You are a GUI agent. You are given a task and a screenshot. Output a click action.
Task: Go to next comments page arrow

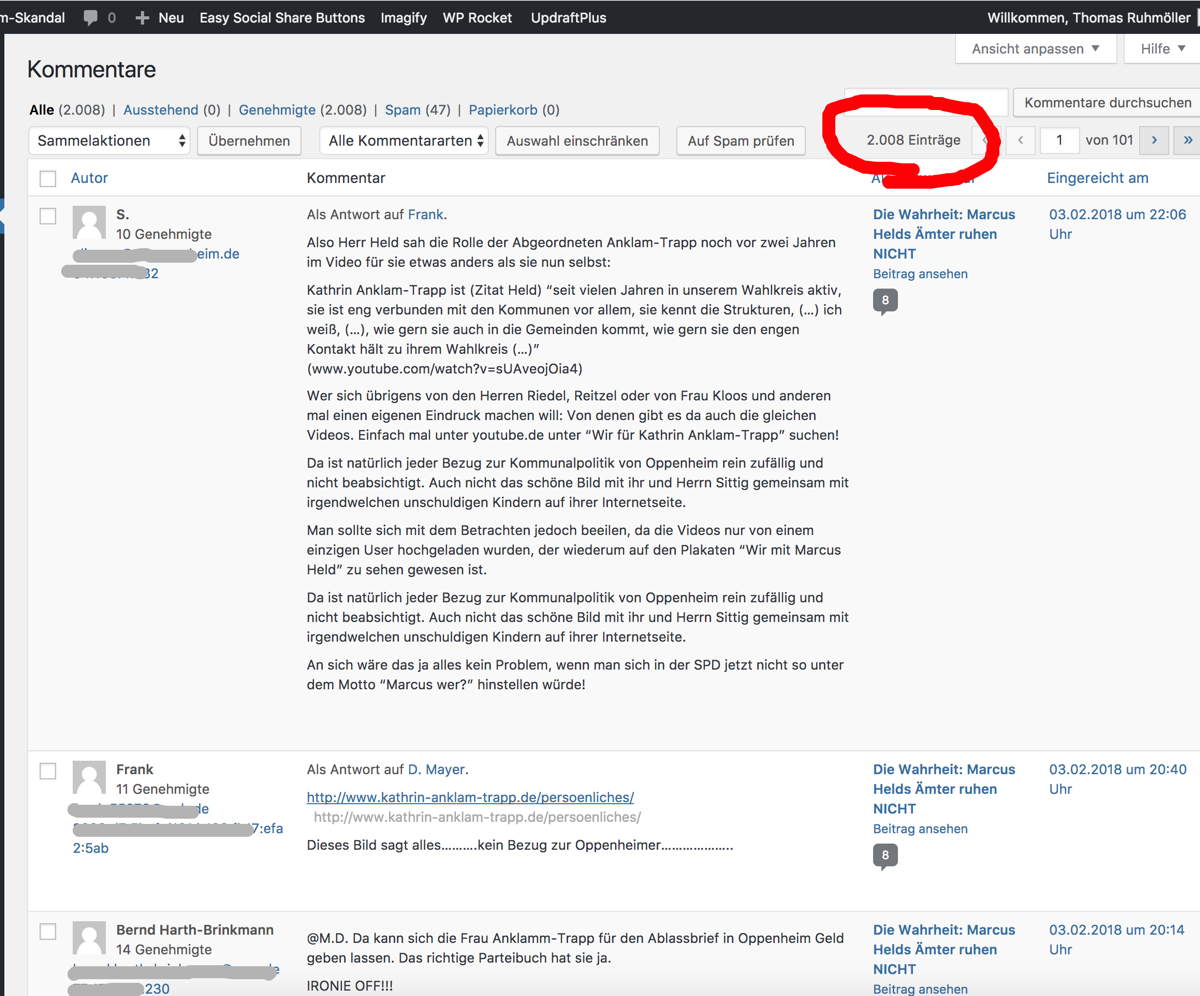point(1154,140)
